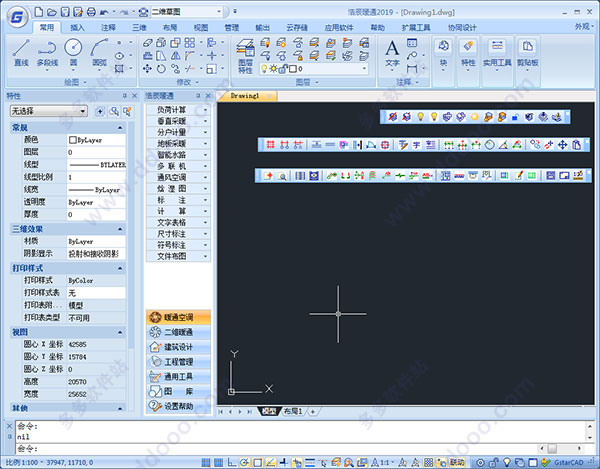Click the sun icon in layer floating toolbar
The width and height of the screenshot is (600, 469).
(x=474, y=117)
